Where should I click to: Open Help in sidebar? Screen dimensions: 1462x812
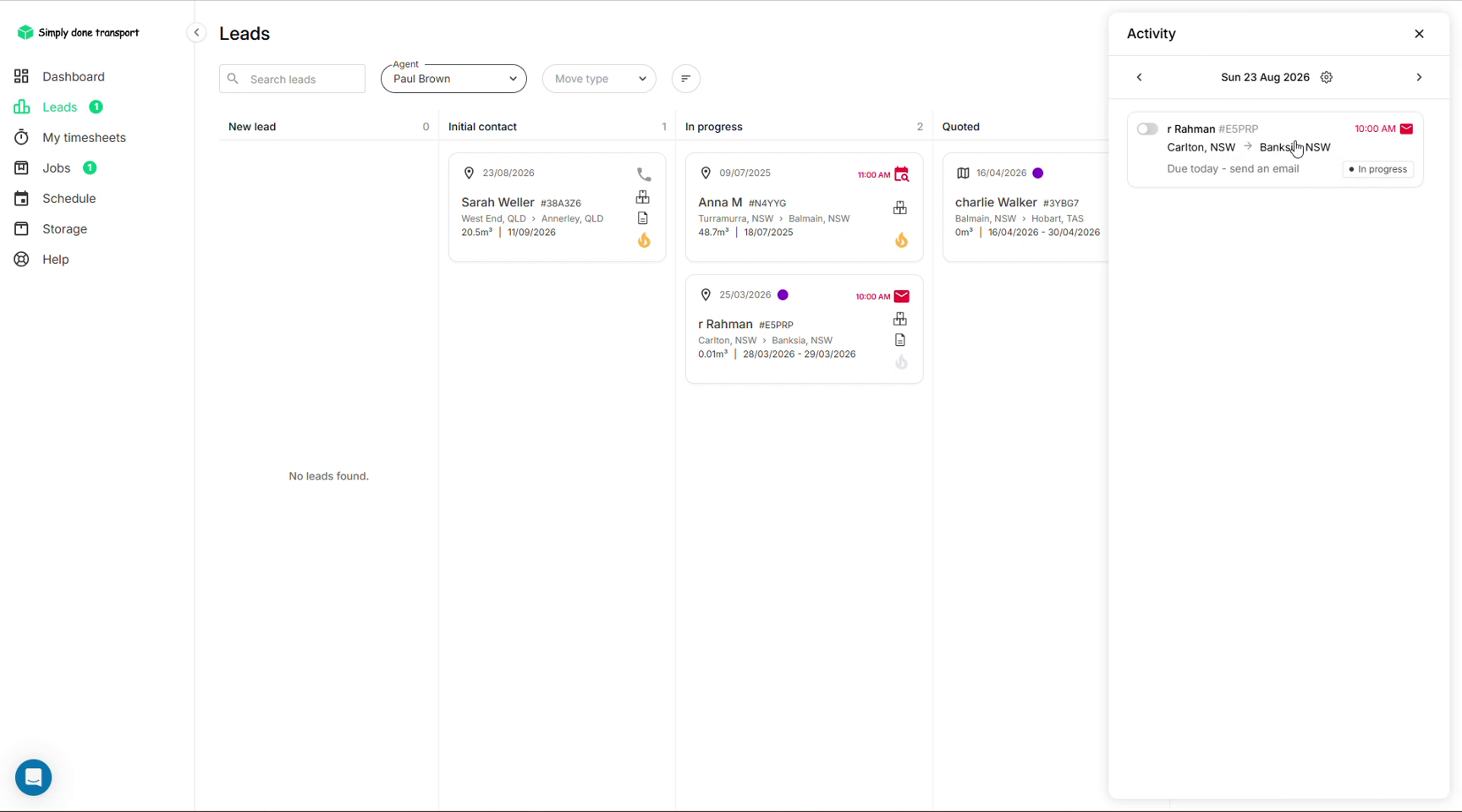tap(55, 260)
